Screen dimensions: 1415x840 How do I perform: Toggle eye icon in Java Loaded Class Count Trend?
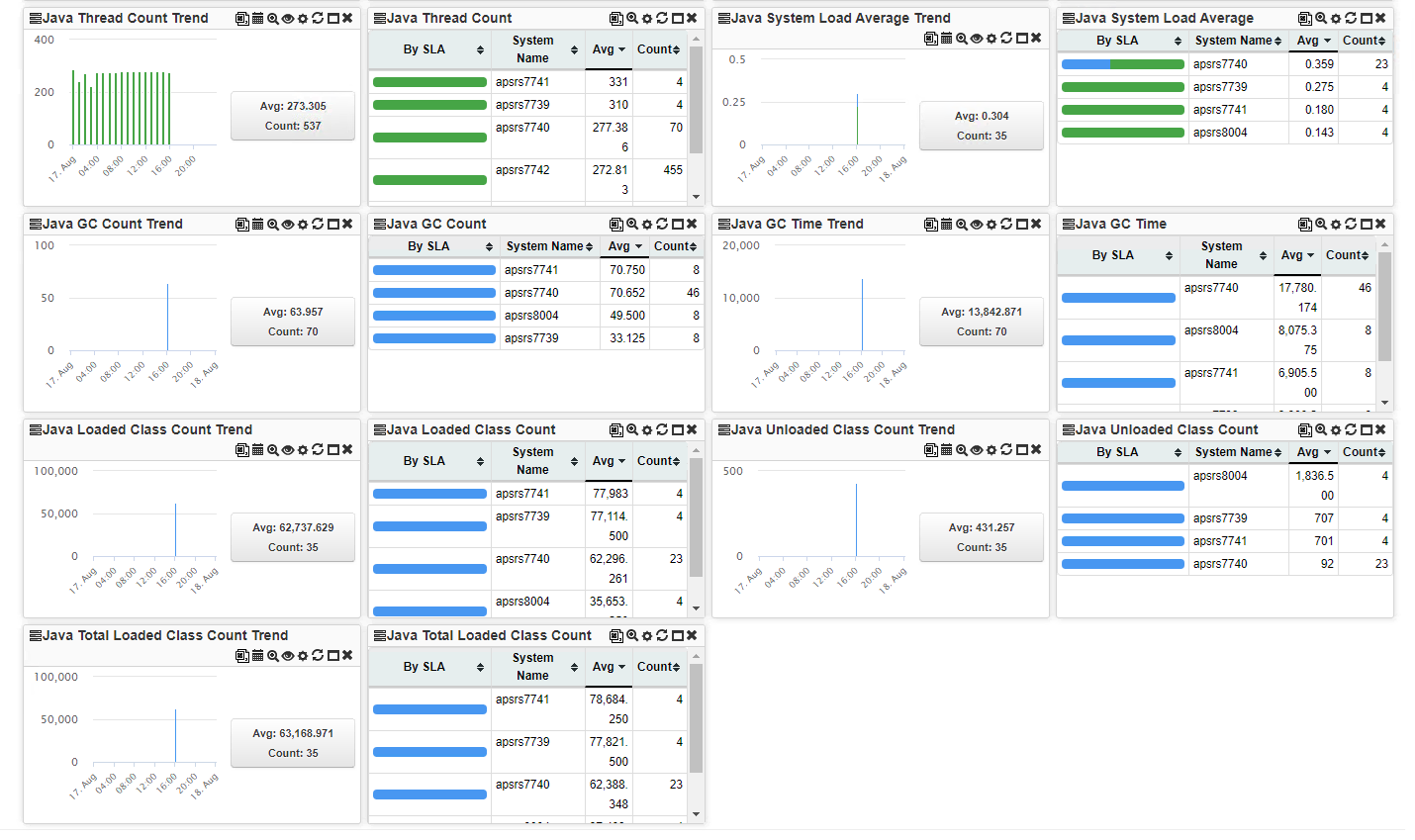[287, 450]
